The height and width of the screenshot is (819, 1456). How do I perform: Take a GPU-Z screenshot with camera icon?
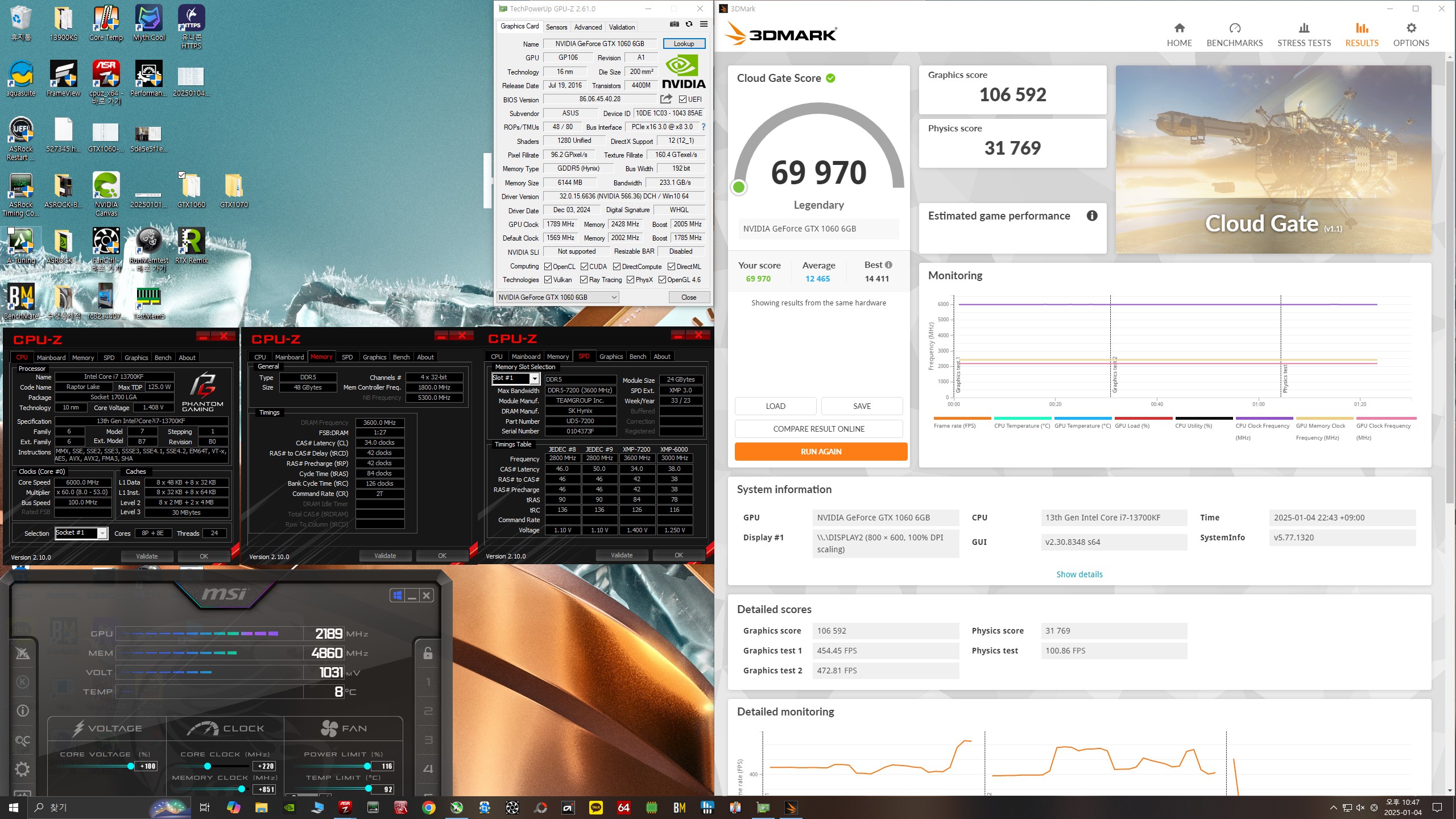674,24
